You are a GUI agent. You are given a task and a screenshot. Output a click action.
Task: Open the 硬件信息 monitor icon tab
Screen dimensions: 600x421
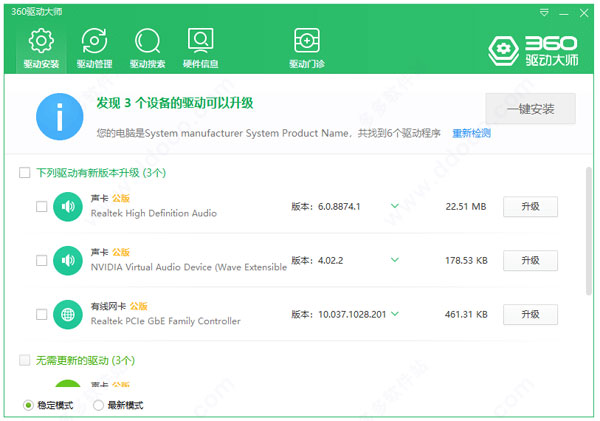click(x=201, y=48)
